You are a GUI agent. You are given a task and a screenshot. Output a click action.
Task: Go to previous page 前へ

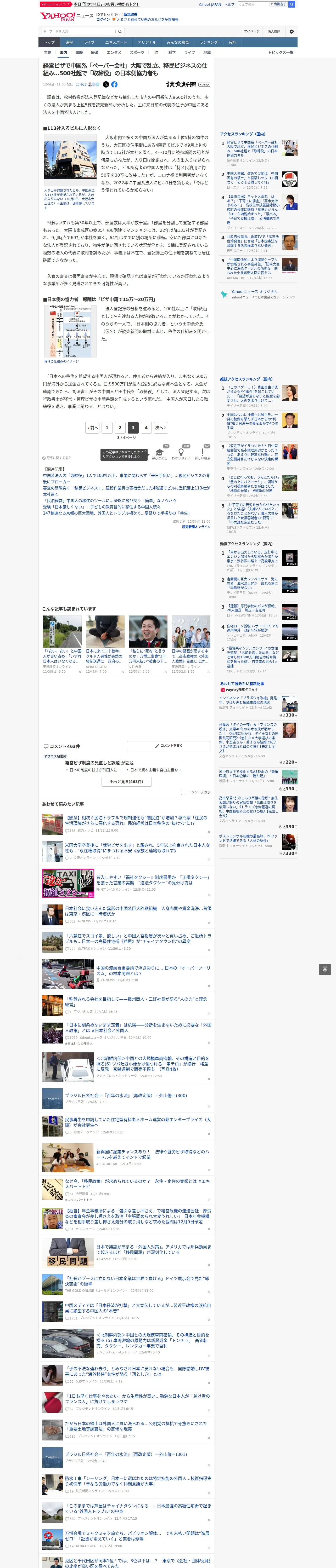click(93, 427)
